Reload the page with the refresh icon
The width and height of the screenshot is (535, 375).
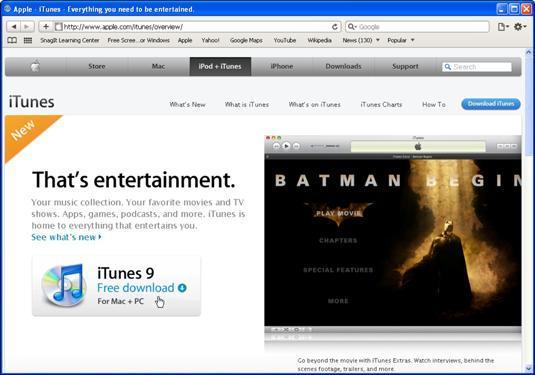click(x=335, y=27)
